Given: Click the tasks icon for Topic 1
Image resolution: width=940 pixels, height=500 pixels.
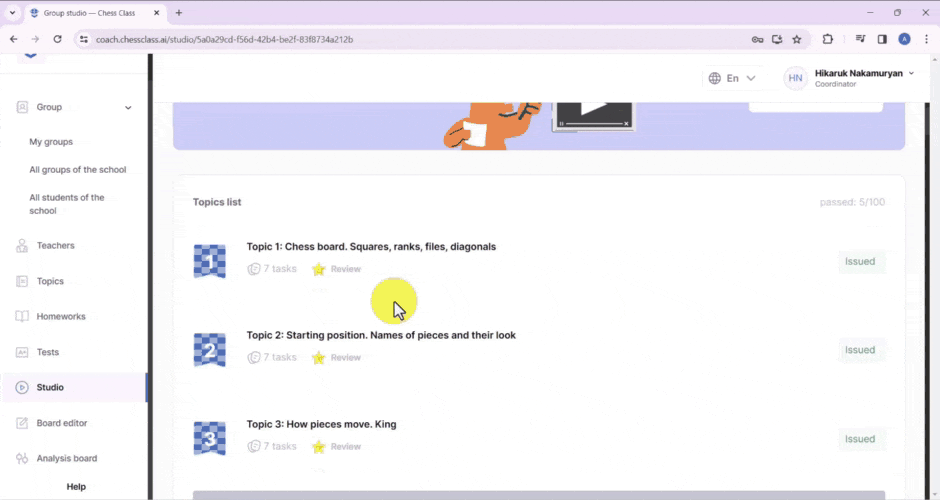Looking at the screenshot, I should [x=254, y=269].
